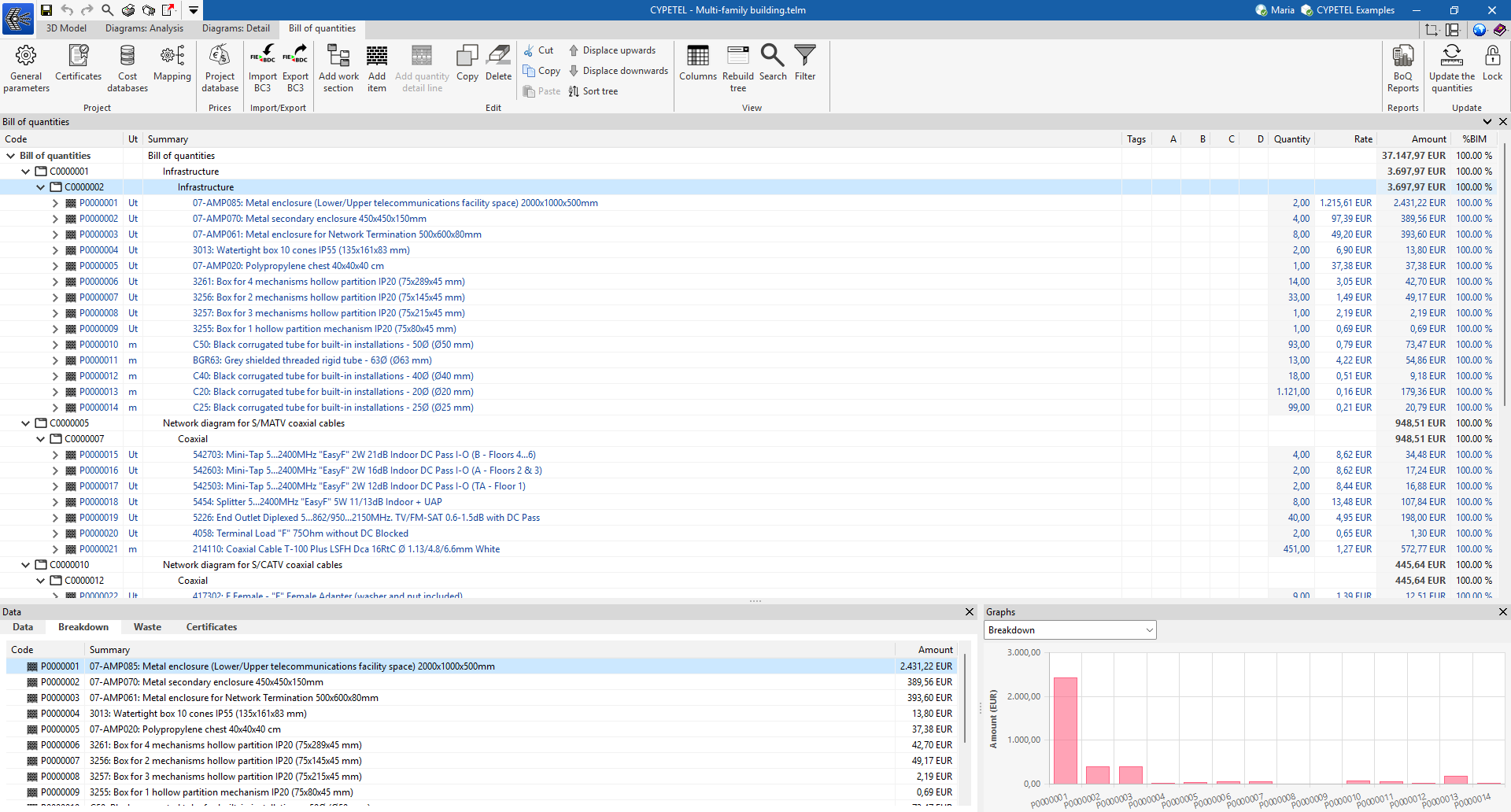The width and height of the screenshot is (1511, 812).
Task: Click the tall P0000001 bar in the chart
Action: tap(1065, 730)
